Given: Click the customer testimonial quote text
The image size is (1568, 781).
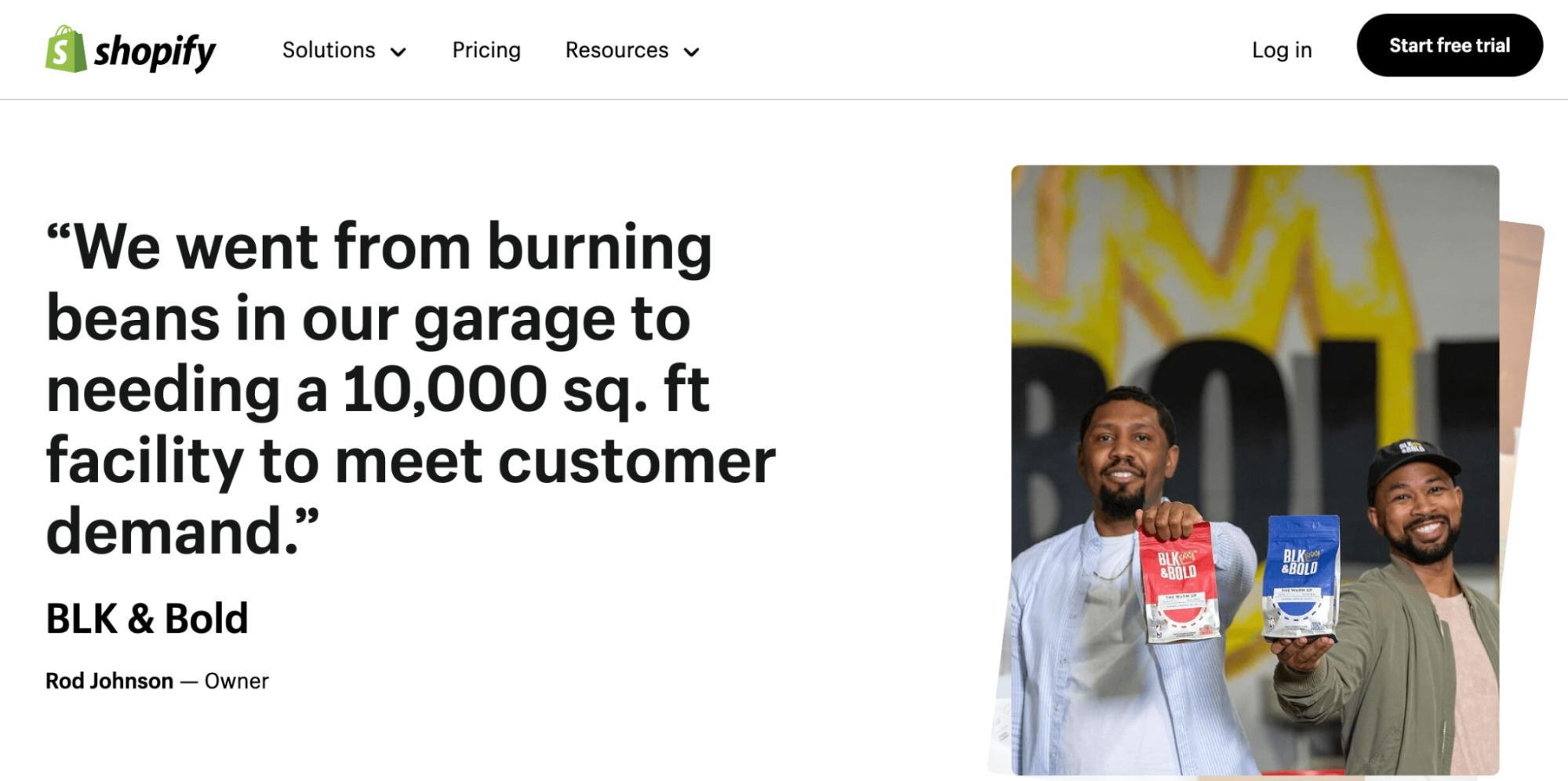Looking at the screenshot, I should click(x=408, y=384).
